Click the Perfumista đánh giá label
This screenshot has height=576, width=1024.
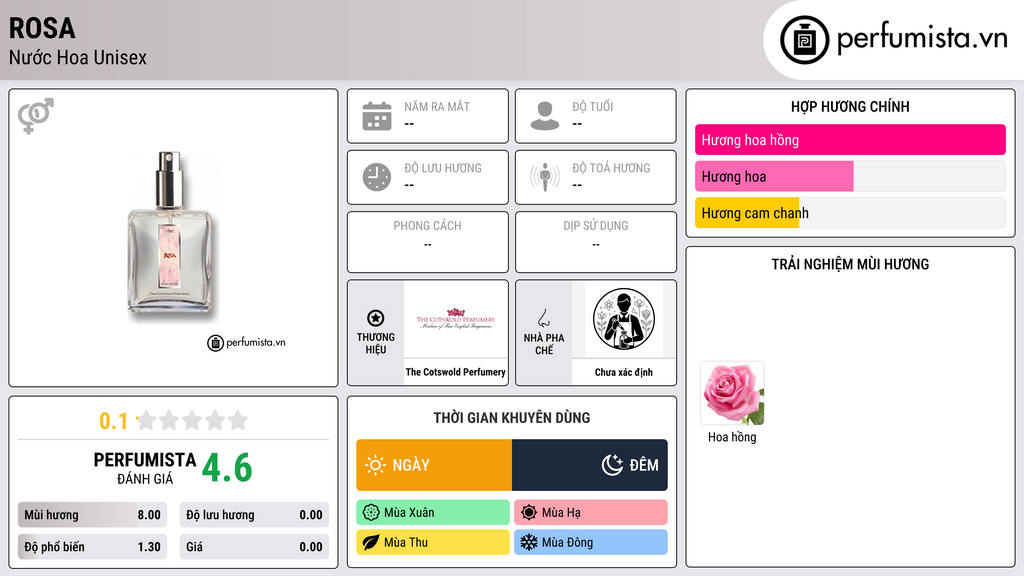145,468
